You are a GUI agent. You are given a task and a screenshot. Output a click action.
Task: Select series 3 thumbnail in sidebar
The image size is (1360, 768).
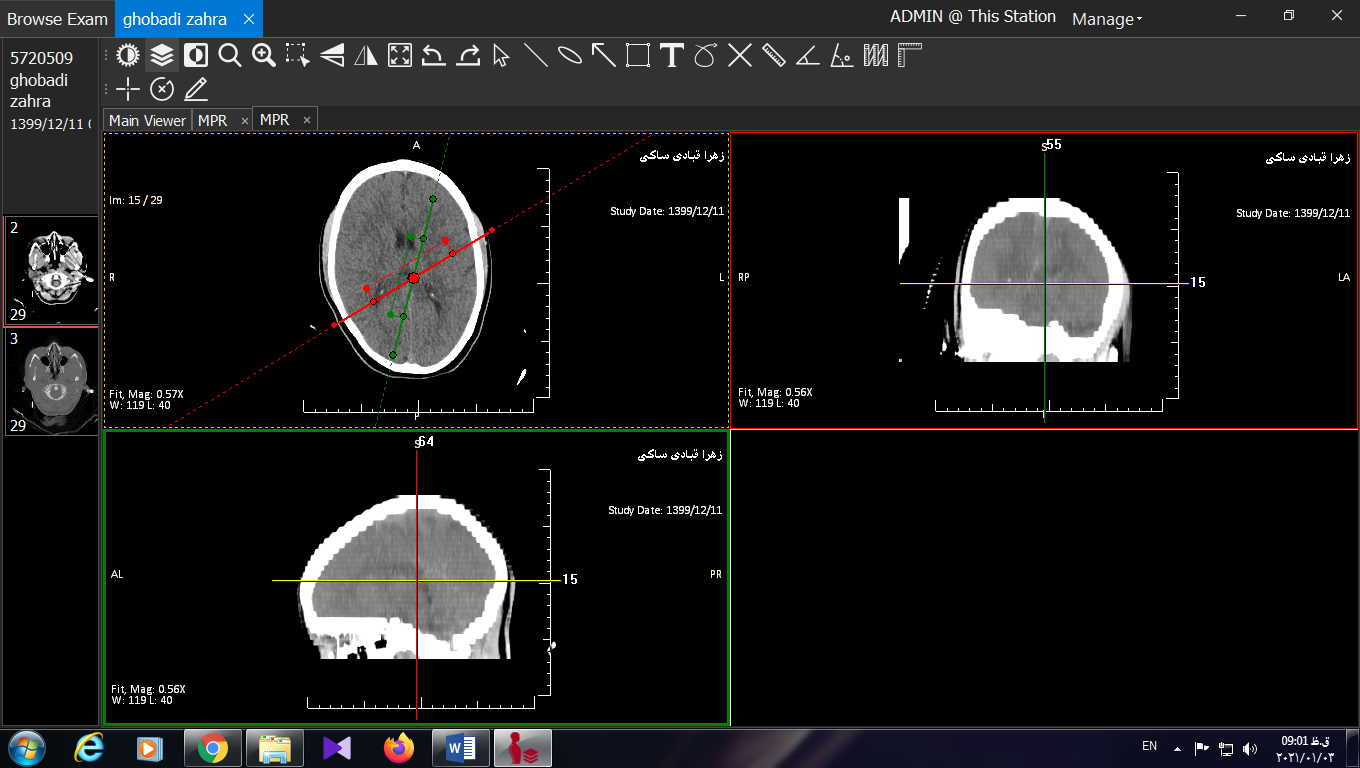[x=51, y=381]
